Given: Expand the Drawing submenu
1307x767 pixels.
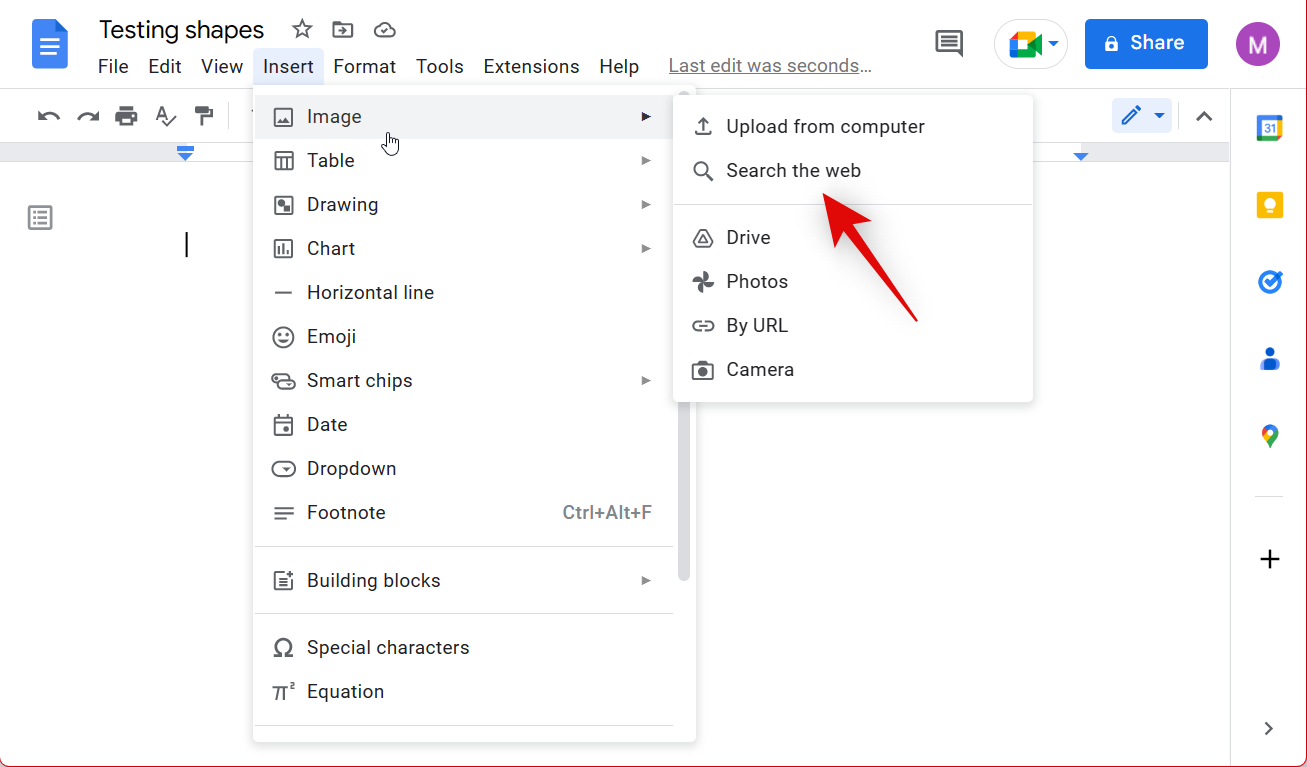Looking at the screenshot, I should coord(464,205).
